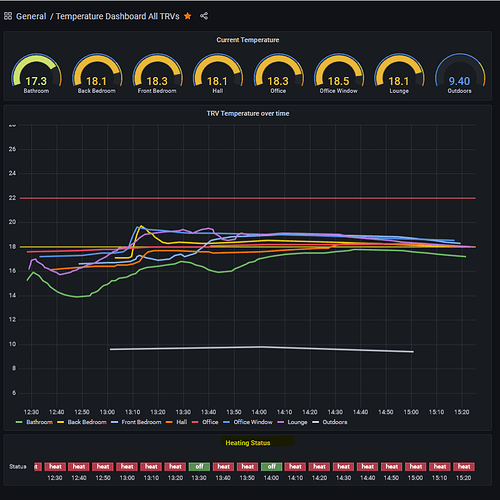The height and width of the screenshot is (500, 500).
Task: Click purple Lounge legend color swatch
Action: click(x=281, y=422)
